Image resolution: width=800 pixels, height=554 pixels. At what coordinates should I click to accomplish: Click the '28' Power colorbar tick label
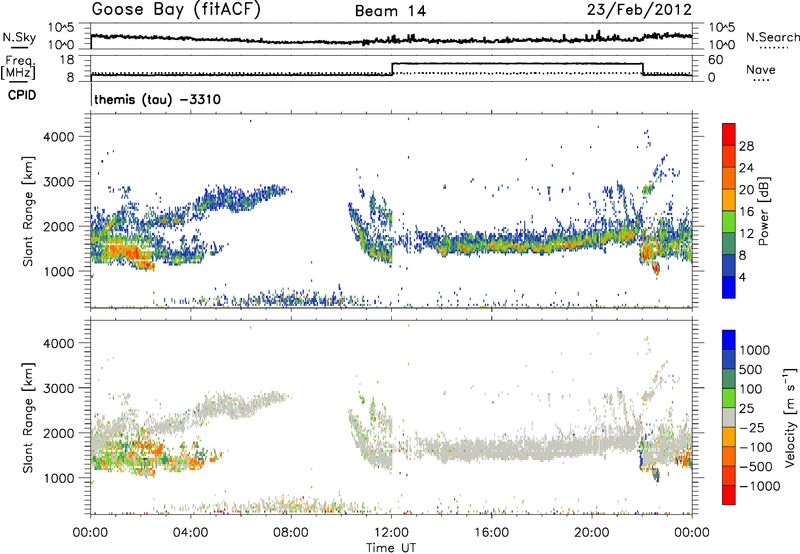746,146
